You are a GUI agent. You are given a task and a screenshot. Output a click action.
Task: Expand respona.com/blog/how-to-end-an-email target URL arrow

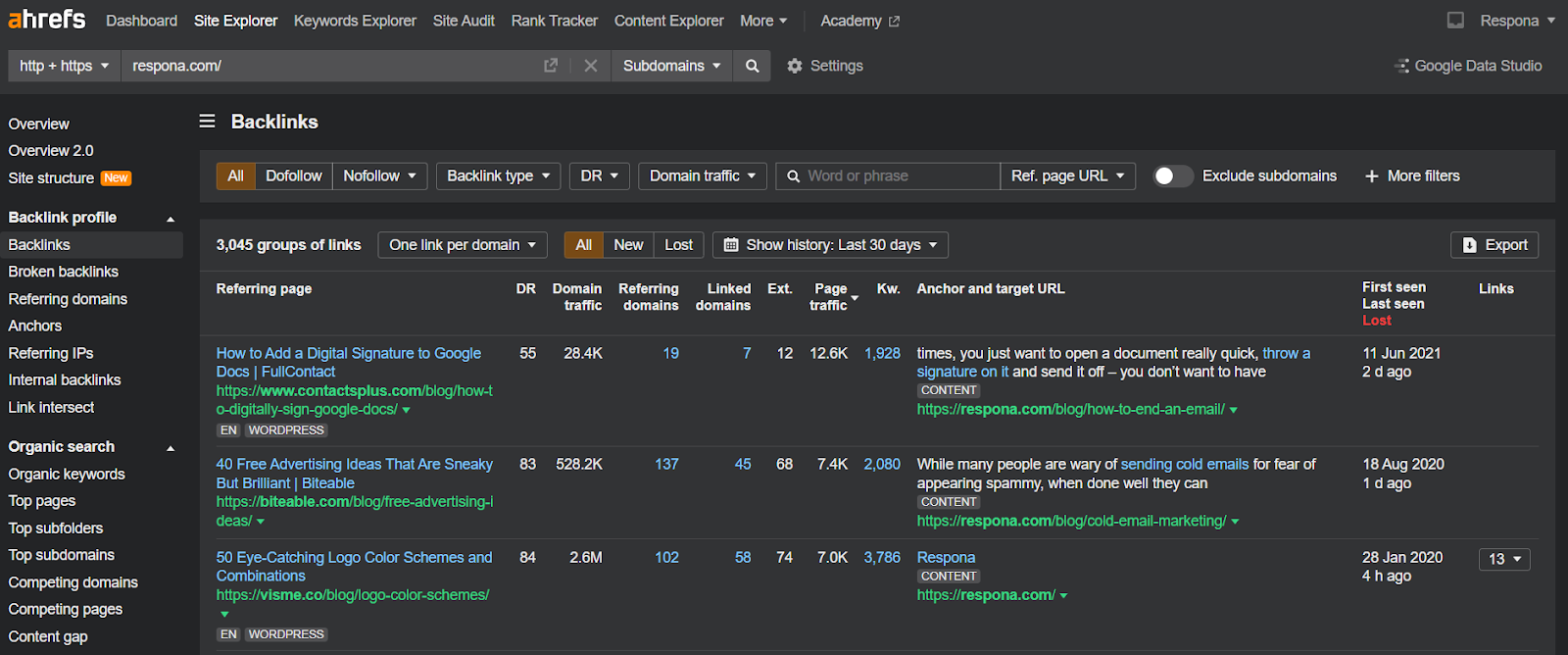1233,410
